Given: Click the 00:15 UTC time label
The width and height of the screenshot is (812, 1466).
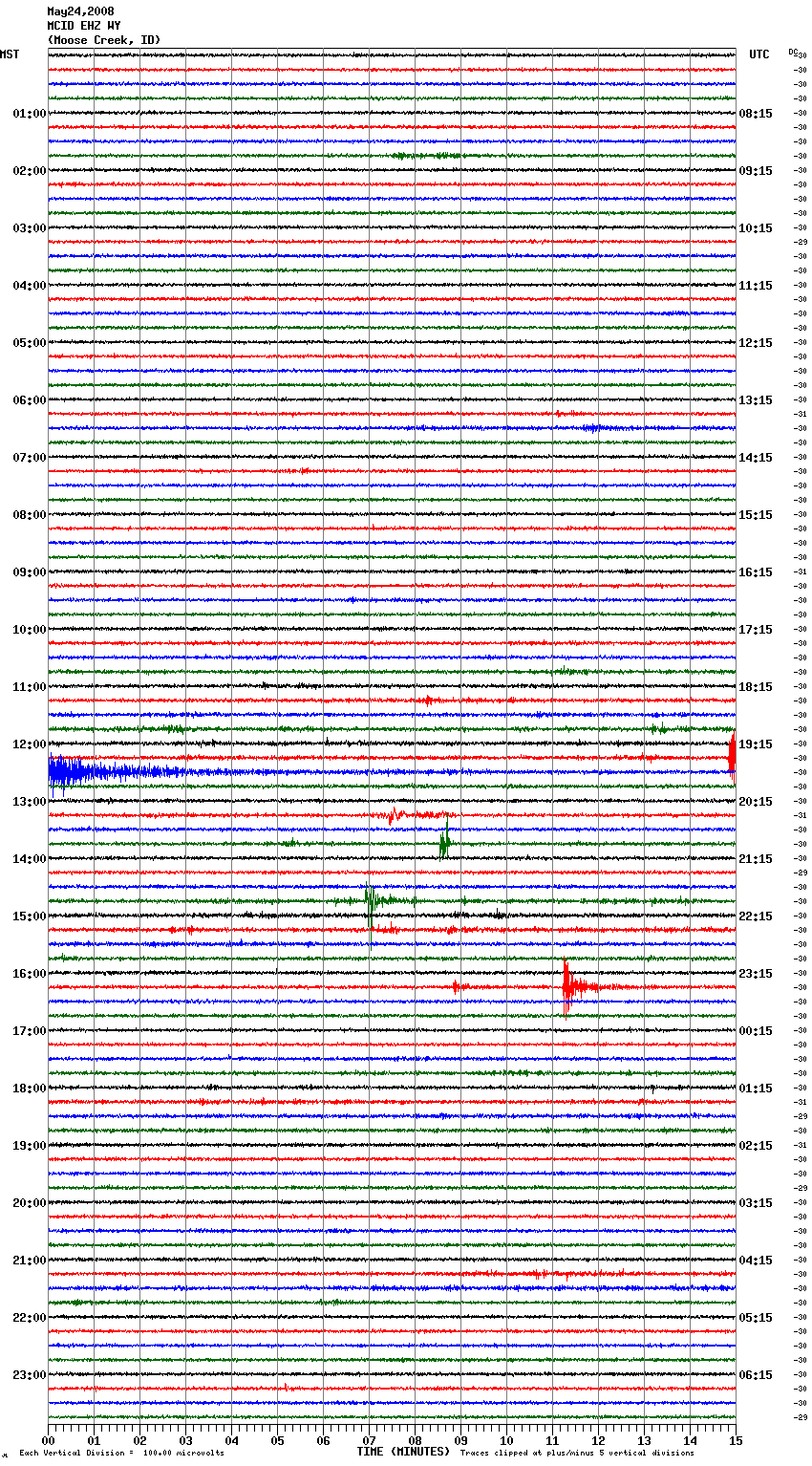Looking at the screenshot, I should click(x=756, y=1031).
